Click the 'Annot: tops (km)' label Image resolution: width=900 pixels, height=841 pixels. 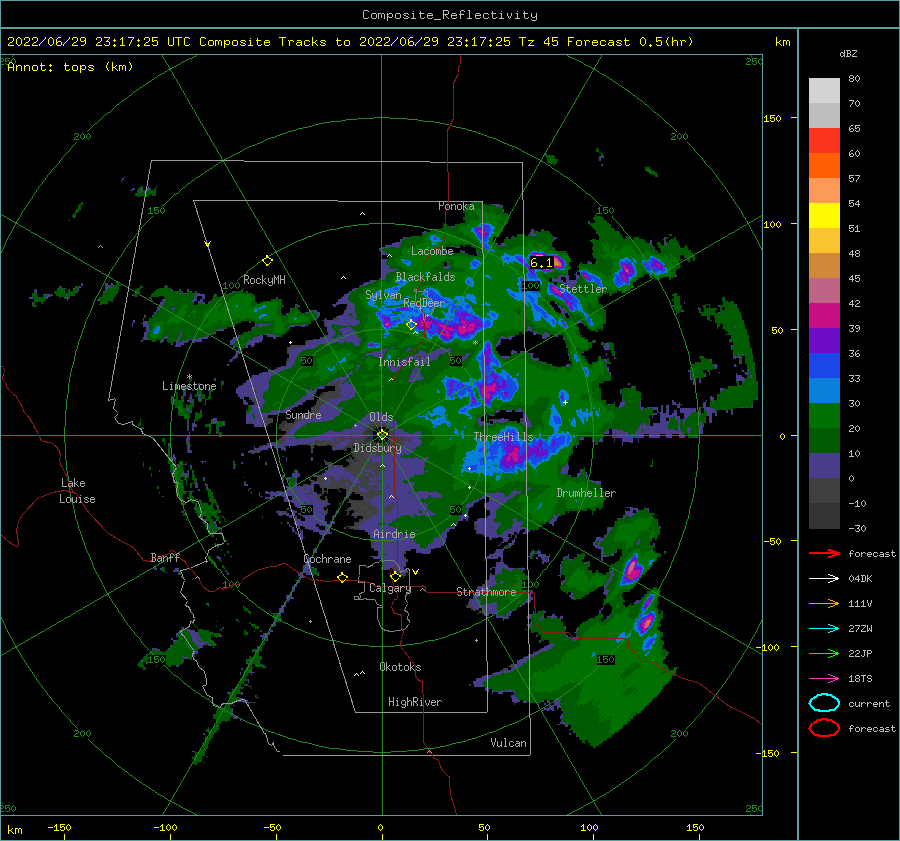pyautogui.click(x=70, y=67)
